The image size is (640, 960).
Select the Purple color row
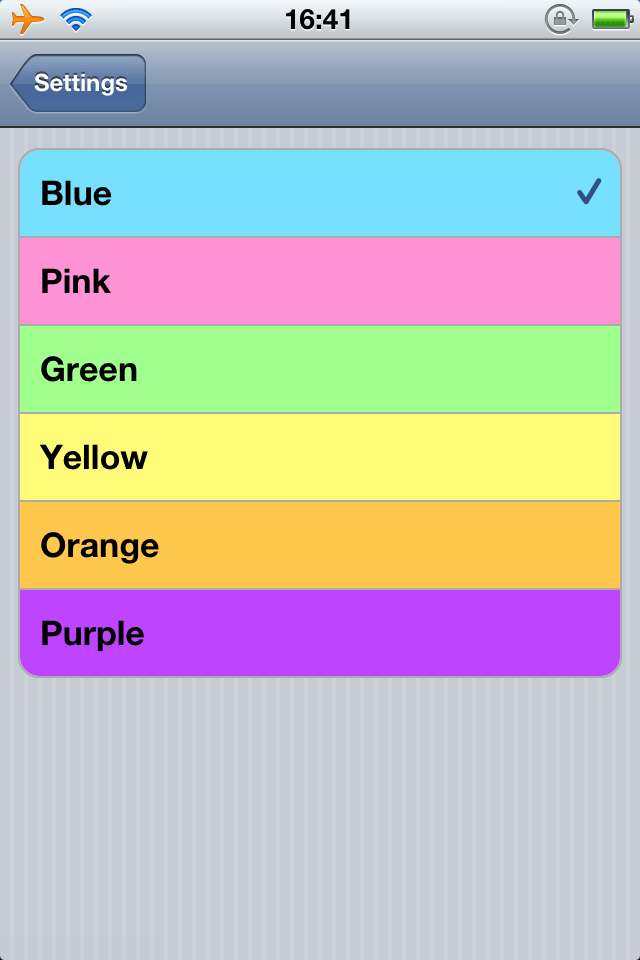[x=320, y=634]
